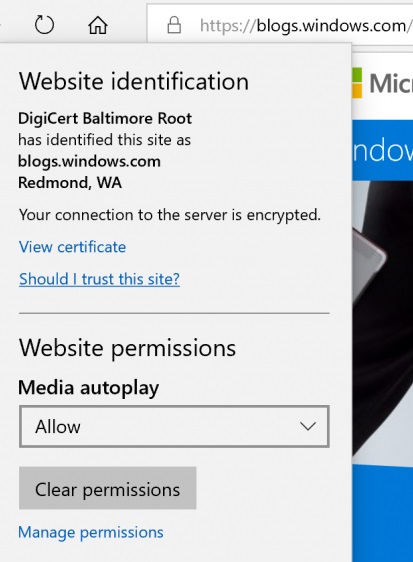Click the blue Windows blog banner
The image size is (413, 562).
383,150
